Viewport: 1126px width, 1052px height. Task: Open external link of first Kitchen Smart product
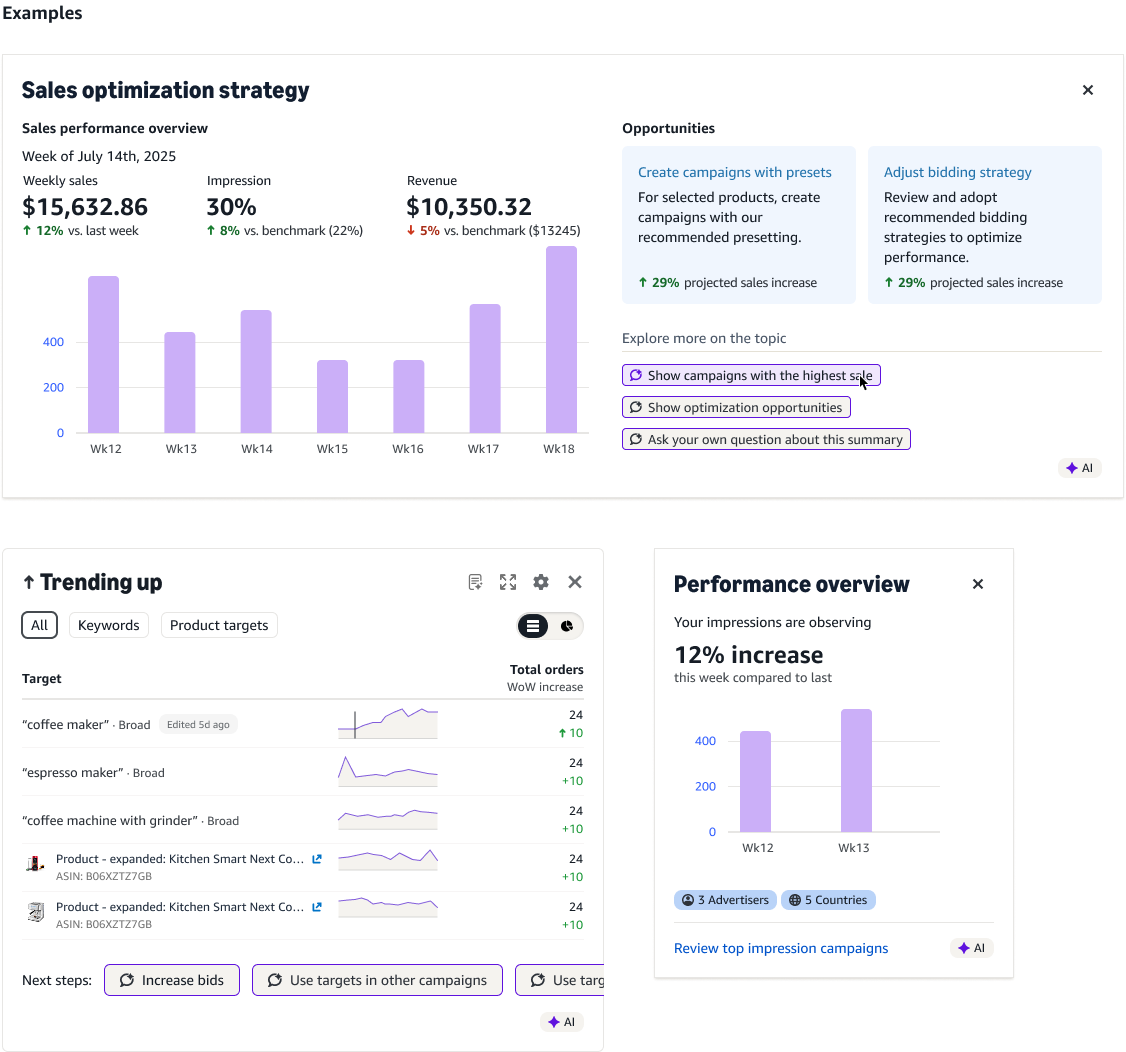[x=317, y=859]
